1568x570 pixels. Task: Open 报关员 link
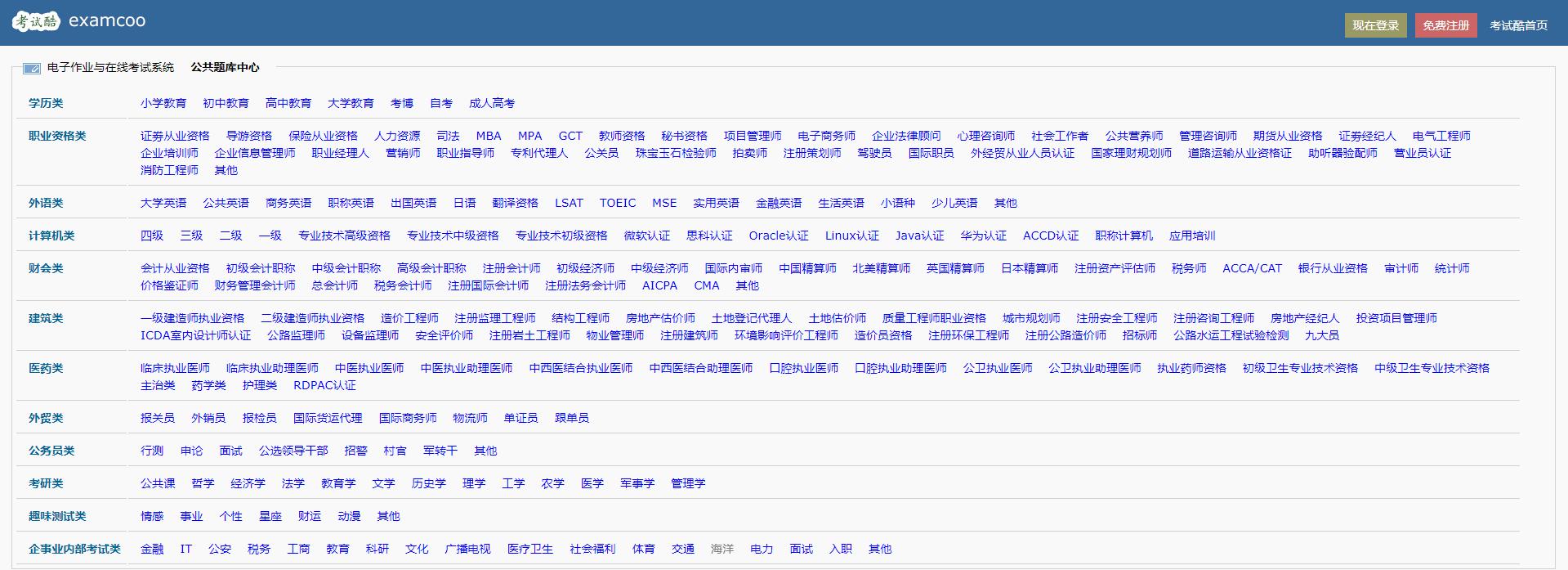[x=158, y=418]
